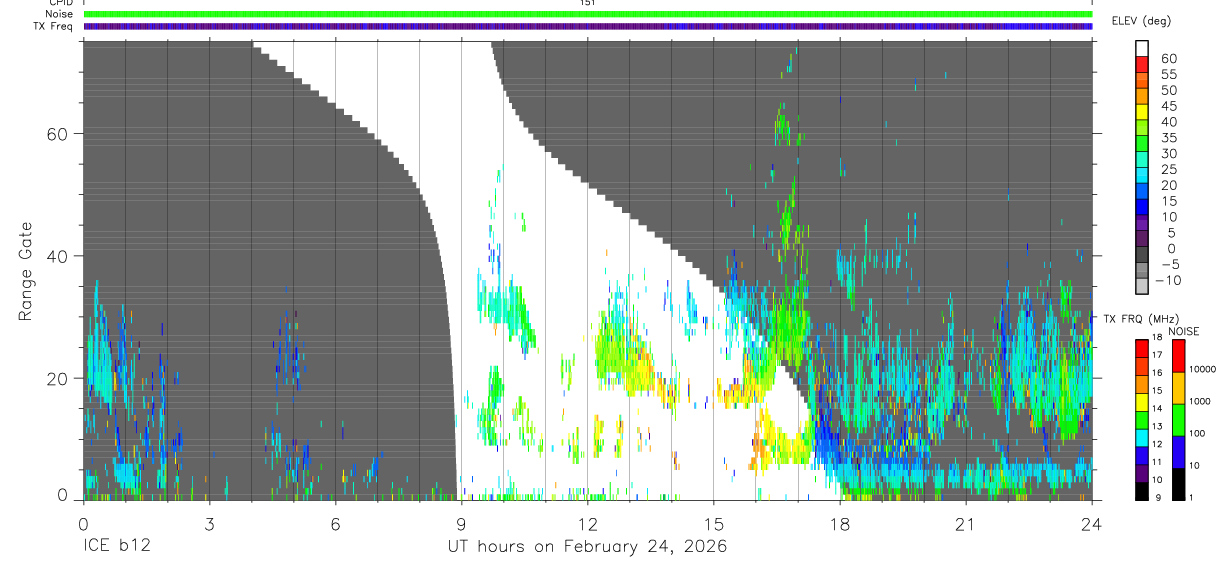Click x-axis tick label '9'

coord(461,525)
